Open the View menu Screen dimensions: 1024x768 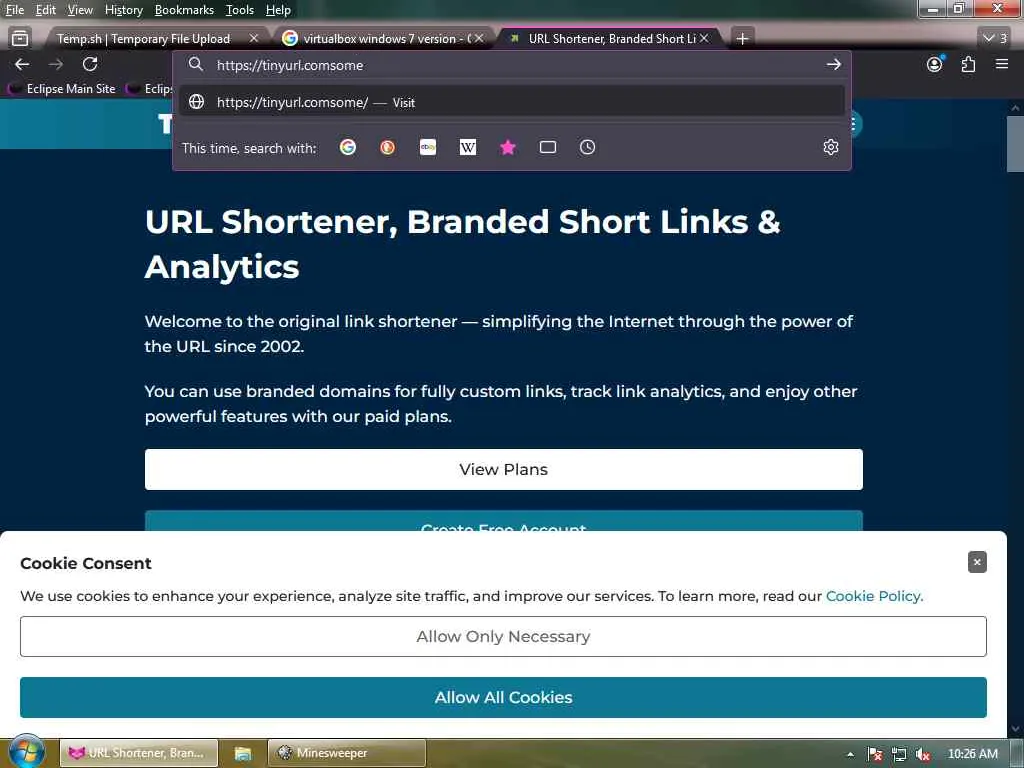[x=80, y=10]
